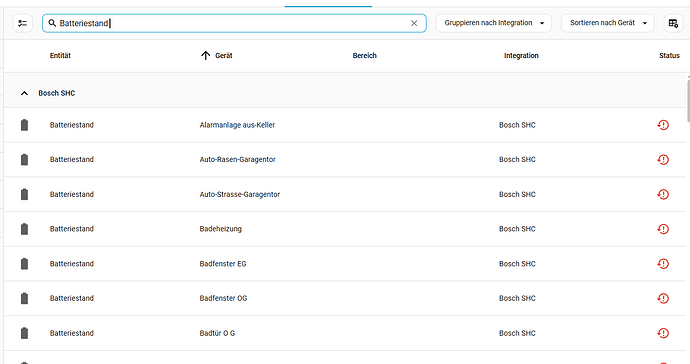
Task: Click status icon for Badfenster EG
Action: [x=663, y=264]
